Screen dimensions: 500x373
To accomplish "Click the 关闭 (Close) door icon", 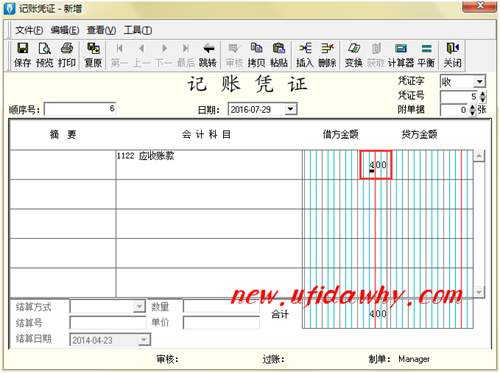I will click(453, 55).
